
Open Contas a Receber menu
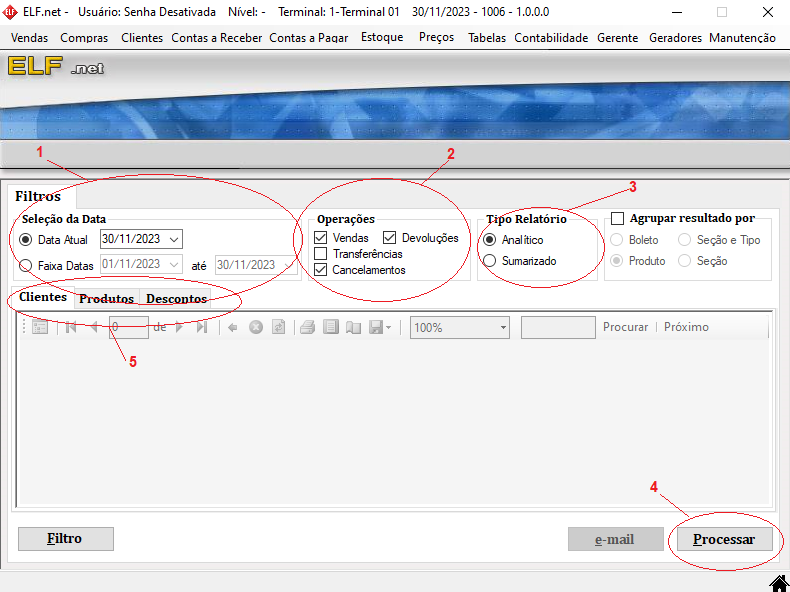click(217, 38)
